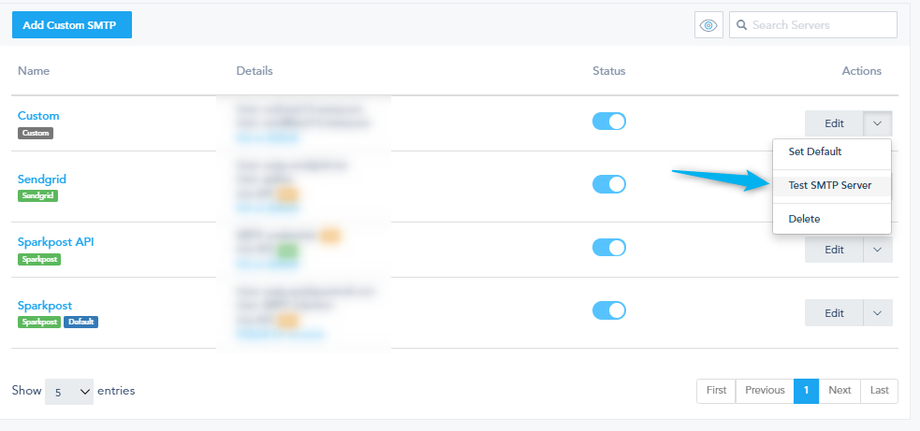Open Sparkpost row actions dropdown arrow
Viewport: 920px width, 431px height.
pos(877,313)
